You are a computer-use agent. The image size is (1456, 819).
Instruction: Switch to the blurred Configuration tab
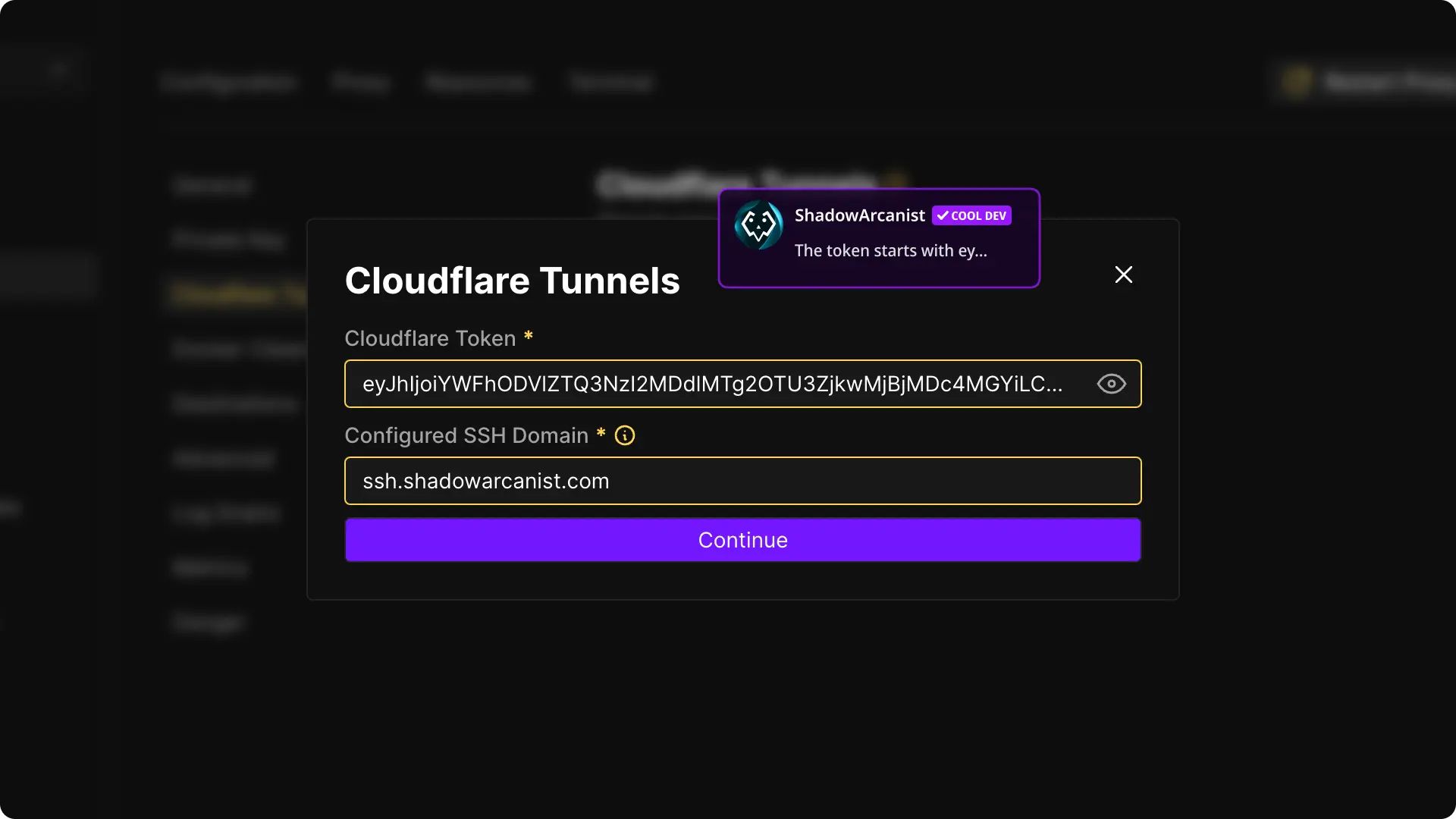[228, 82]
